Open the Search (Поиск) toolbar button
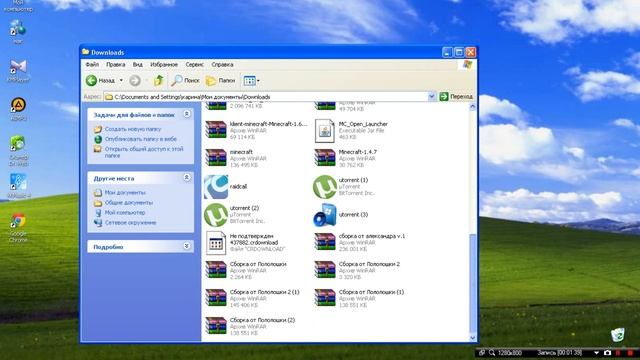 [x=185, y=80]
